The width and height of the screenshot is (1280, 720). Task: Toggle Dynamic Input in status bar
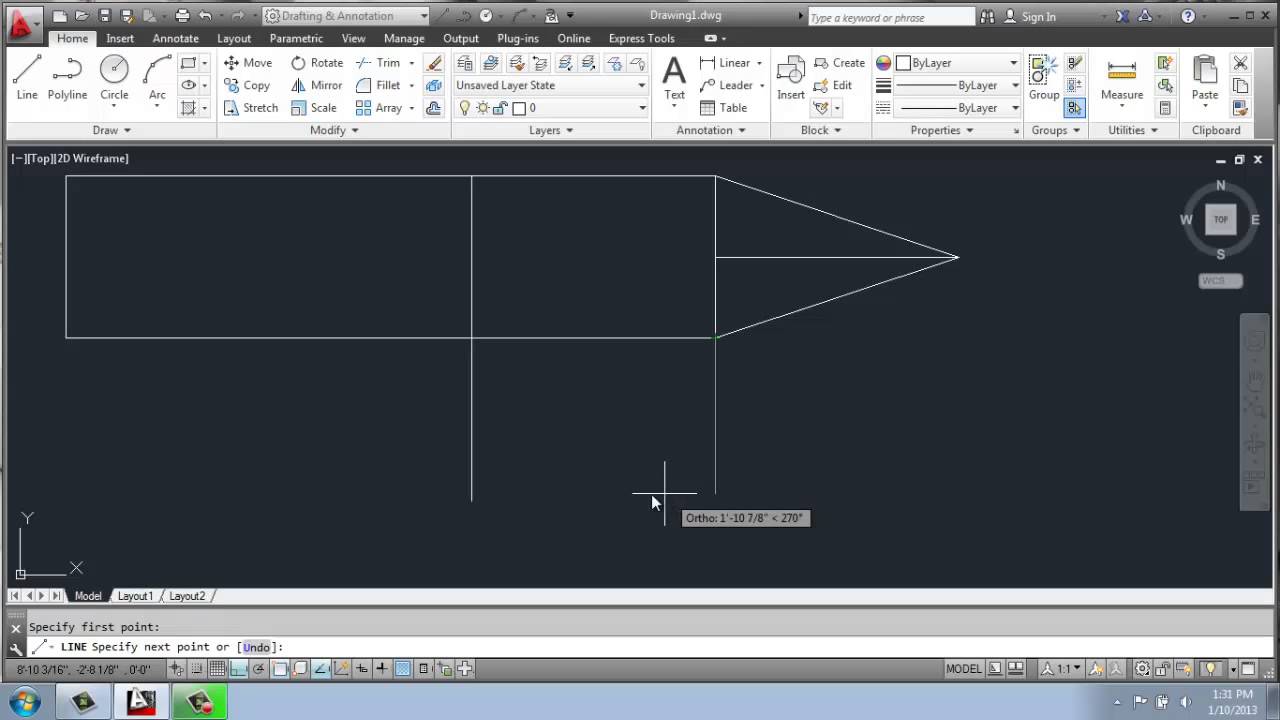coord(362,669)
